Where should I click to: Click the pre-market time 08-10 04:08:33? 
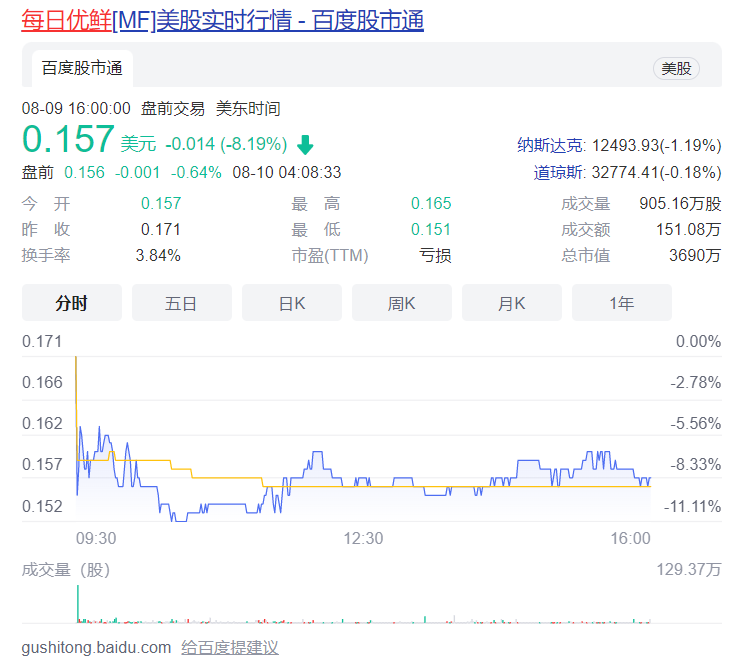coord(287,172)
